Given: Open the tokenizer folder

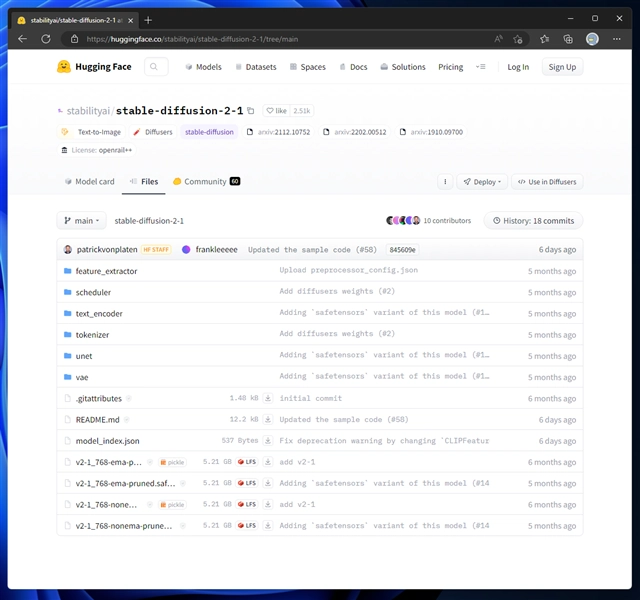Looking at the screenshot, I should pos(92,335).
